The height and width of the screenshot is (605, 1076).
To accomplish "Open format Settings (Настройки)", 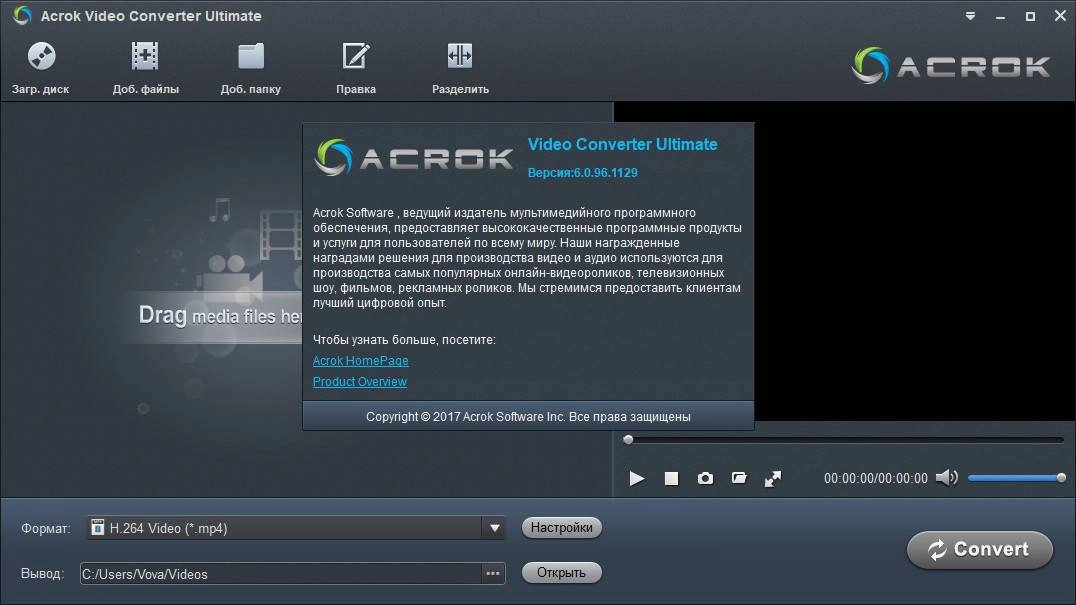I will point(561,527).
